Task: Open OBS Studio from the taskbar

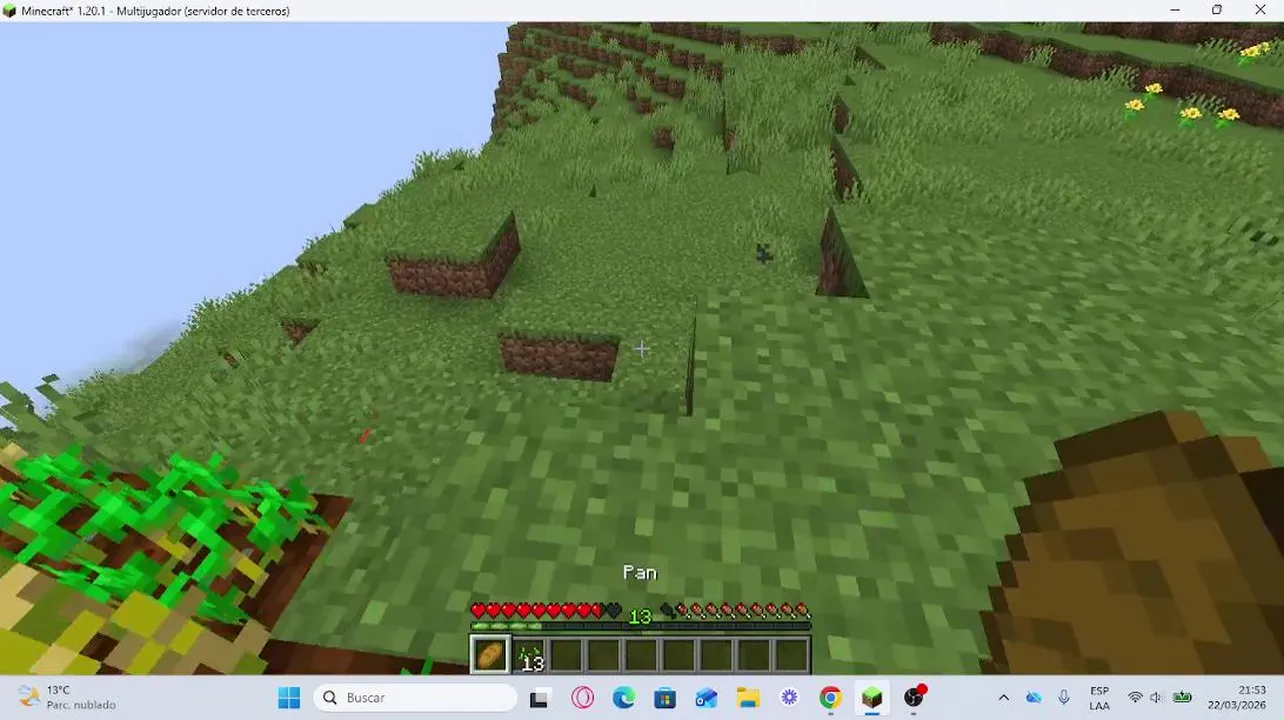Action: point(914,698)
